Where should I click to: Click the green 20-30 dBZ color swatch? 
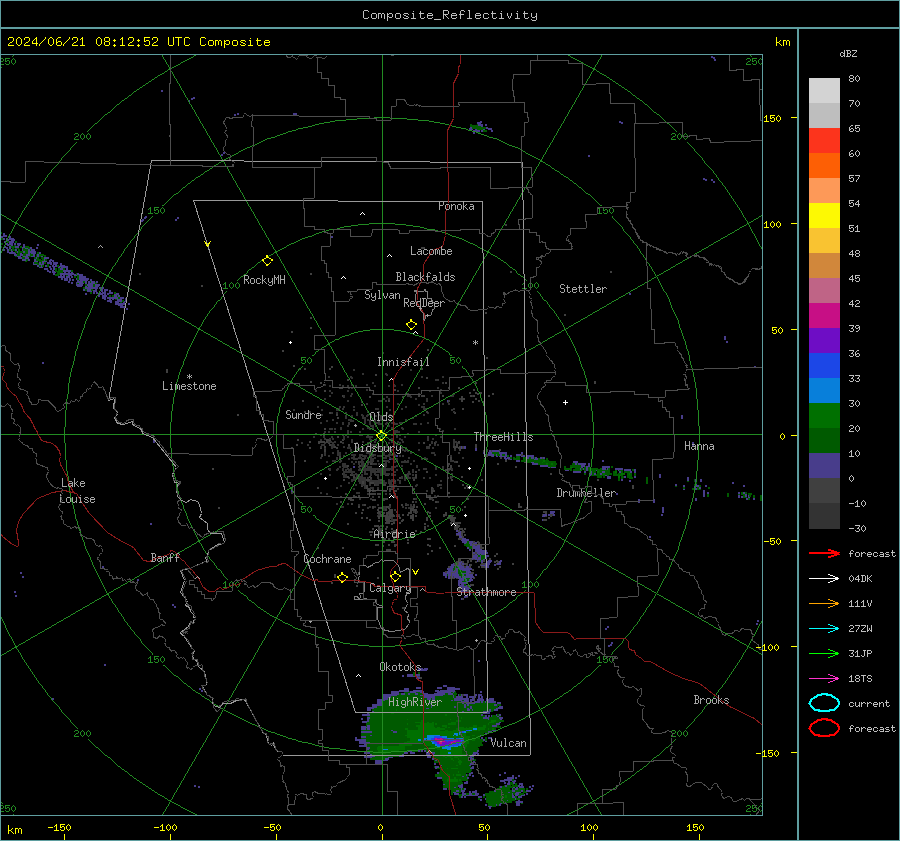824,416
